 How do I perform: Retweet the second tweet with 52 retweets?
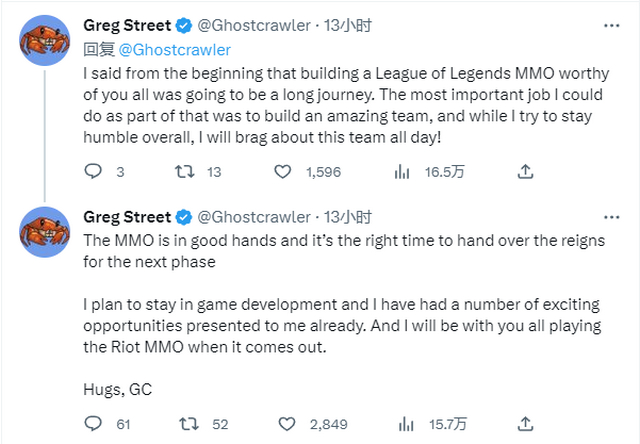click(x=184, y=423)
